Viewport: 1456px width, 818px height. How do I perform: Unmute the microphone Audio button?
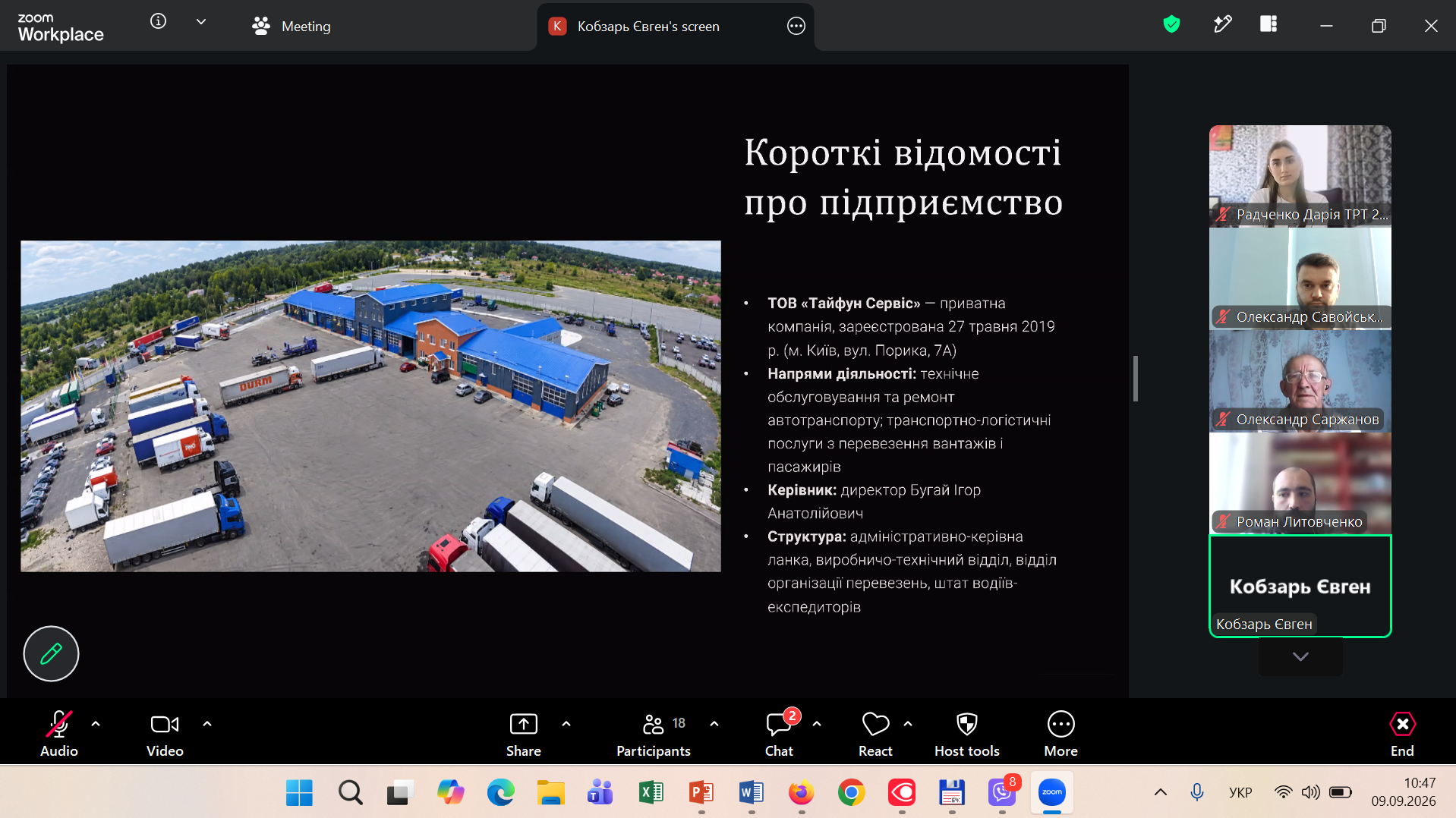59,734
